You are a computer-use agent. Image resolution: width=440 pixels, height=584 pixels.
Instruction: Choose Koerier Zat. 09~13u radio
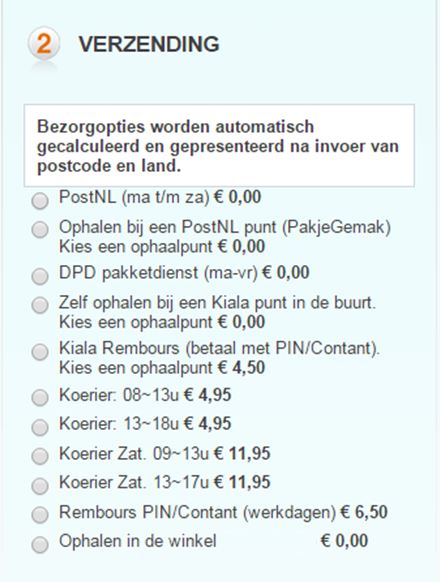click(x=40, y=456)
